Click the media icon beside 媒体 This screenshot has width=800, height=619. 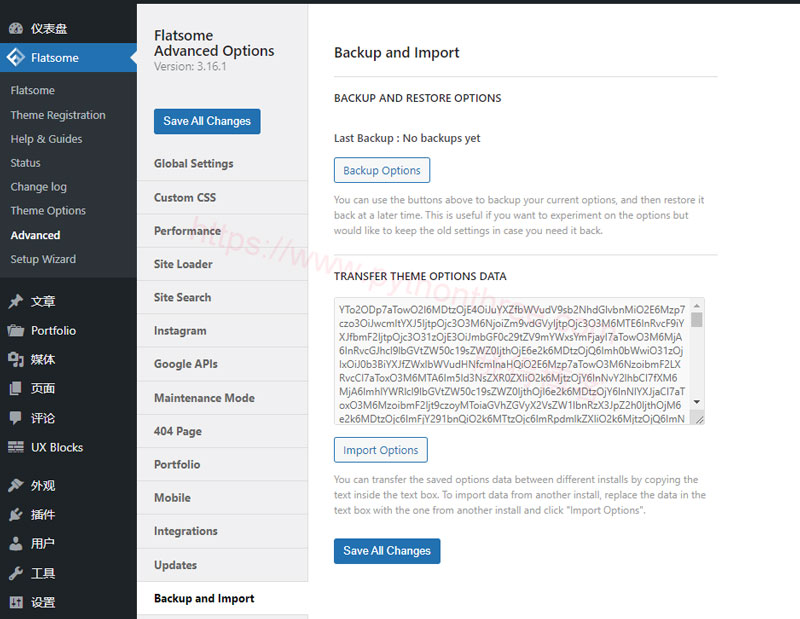16,359
